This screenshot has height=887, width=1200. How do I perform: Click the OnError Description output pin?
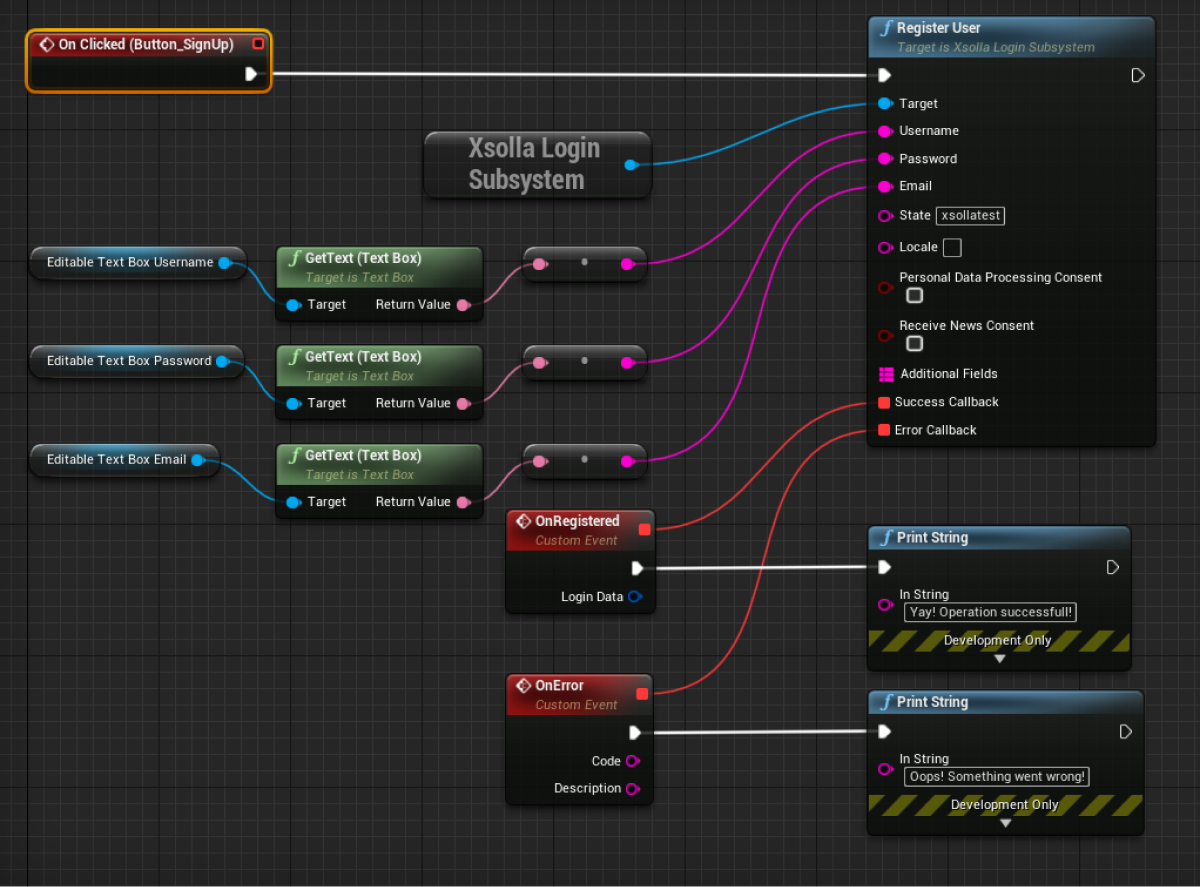click(632, 789)
